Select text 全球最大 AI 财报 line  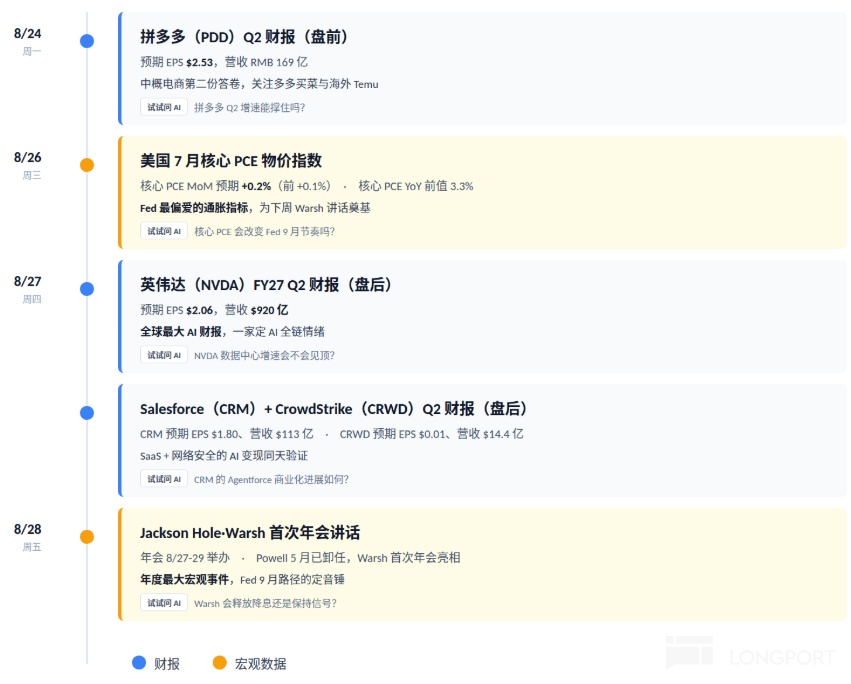pyautogui.click(x=232, y=331)
